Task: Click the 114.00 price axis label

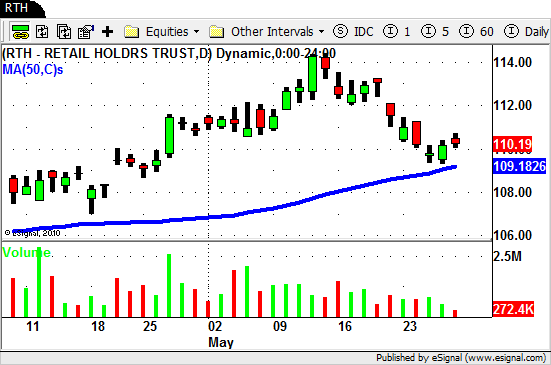Action: coord(513,63)
